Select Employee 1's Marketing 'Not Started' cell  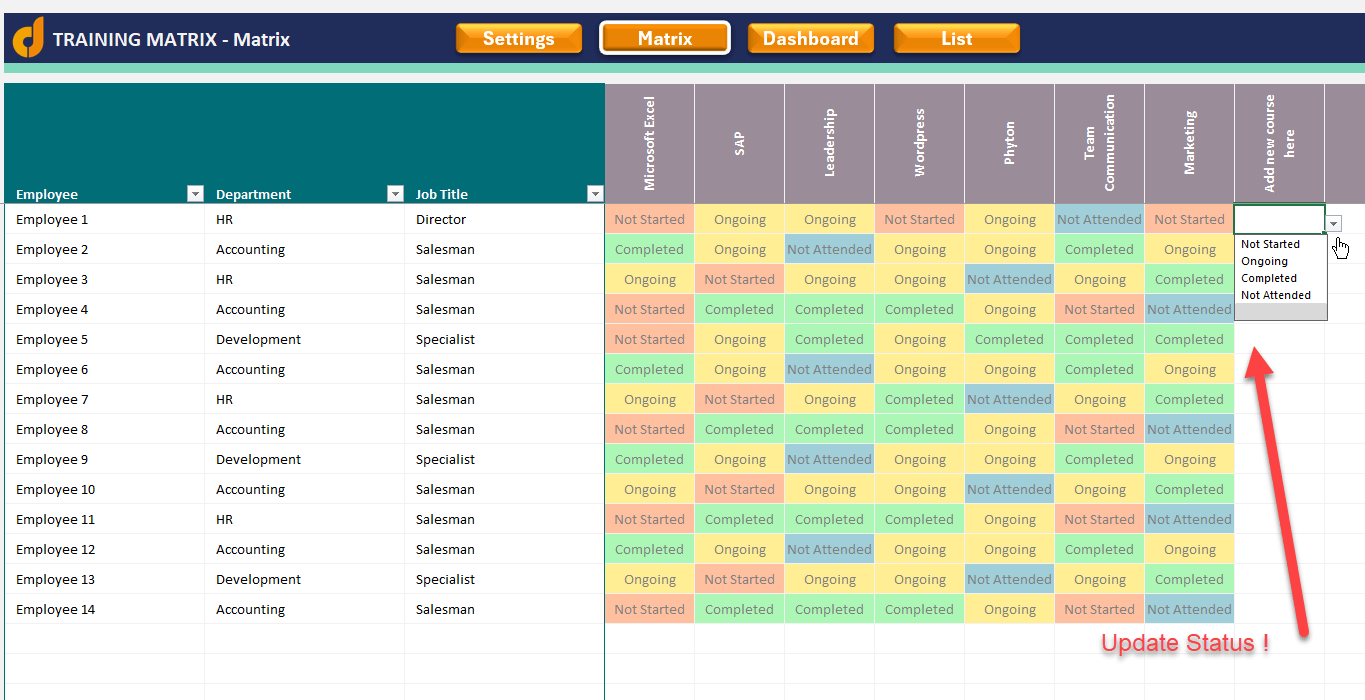1190,219
